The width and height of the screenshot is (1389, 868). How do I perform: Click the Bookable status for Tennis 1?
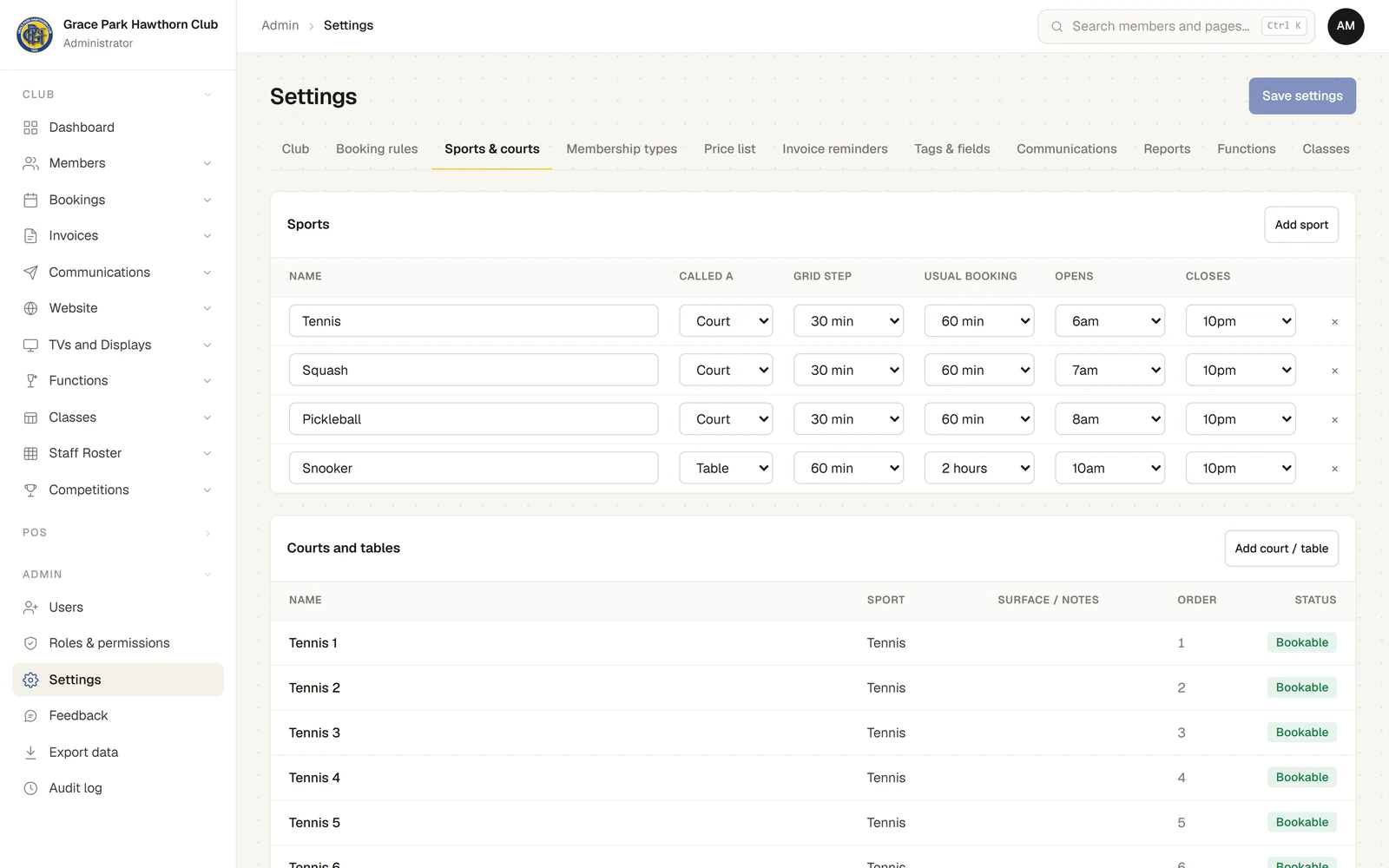pos(1301,642)
